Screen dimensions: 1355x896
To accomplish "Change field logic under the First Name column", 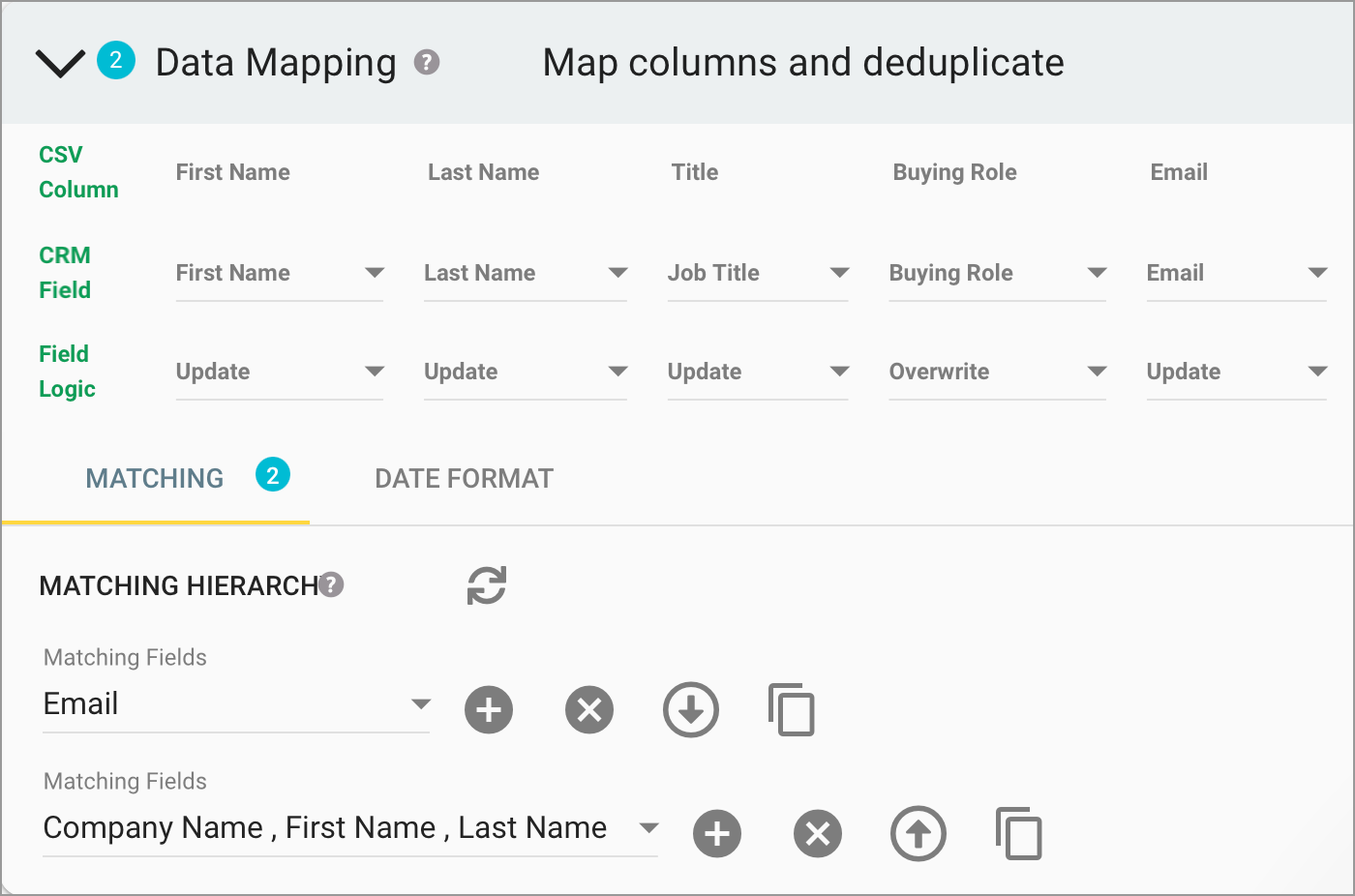I will [280, 373].
